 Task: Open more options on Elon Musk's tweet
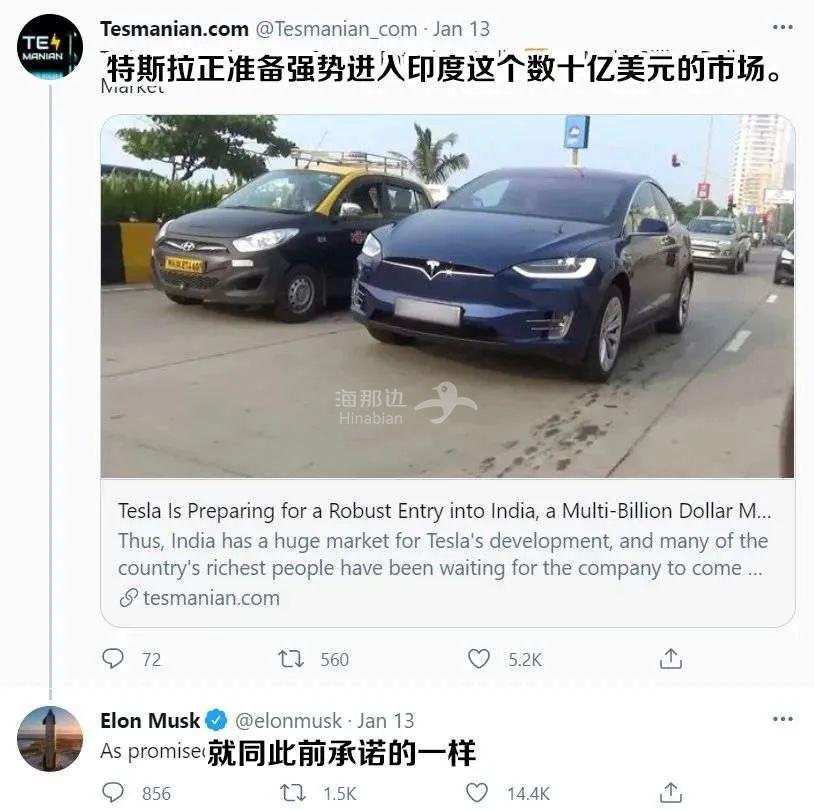(x=782, y=720)
